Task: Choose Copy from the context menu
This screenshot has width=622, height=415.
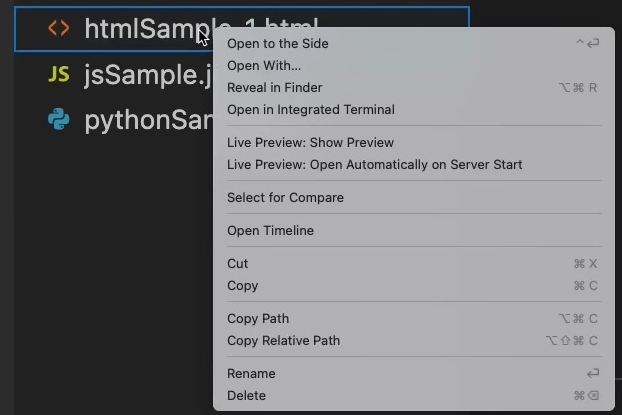Action: coord(414,285)
